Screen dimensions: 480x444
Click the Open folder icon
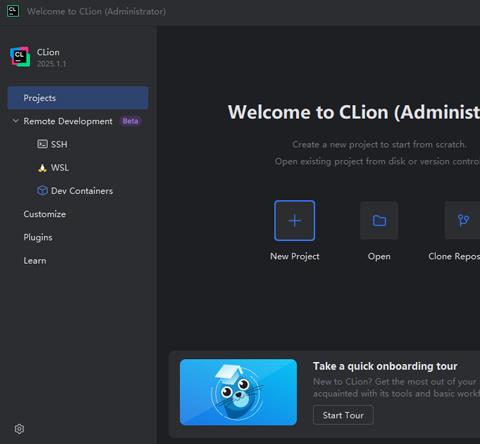379,221
